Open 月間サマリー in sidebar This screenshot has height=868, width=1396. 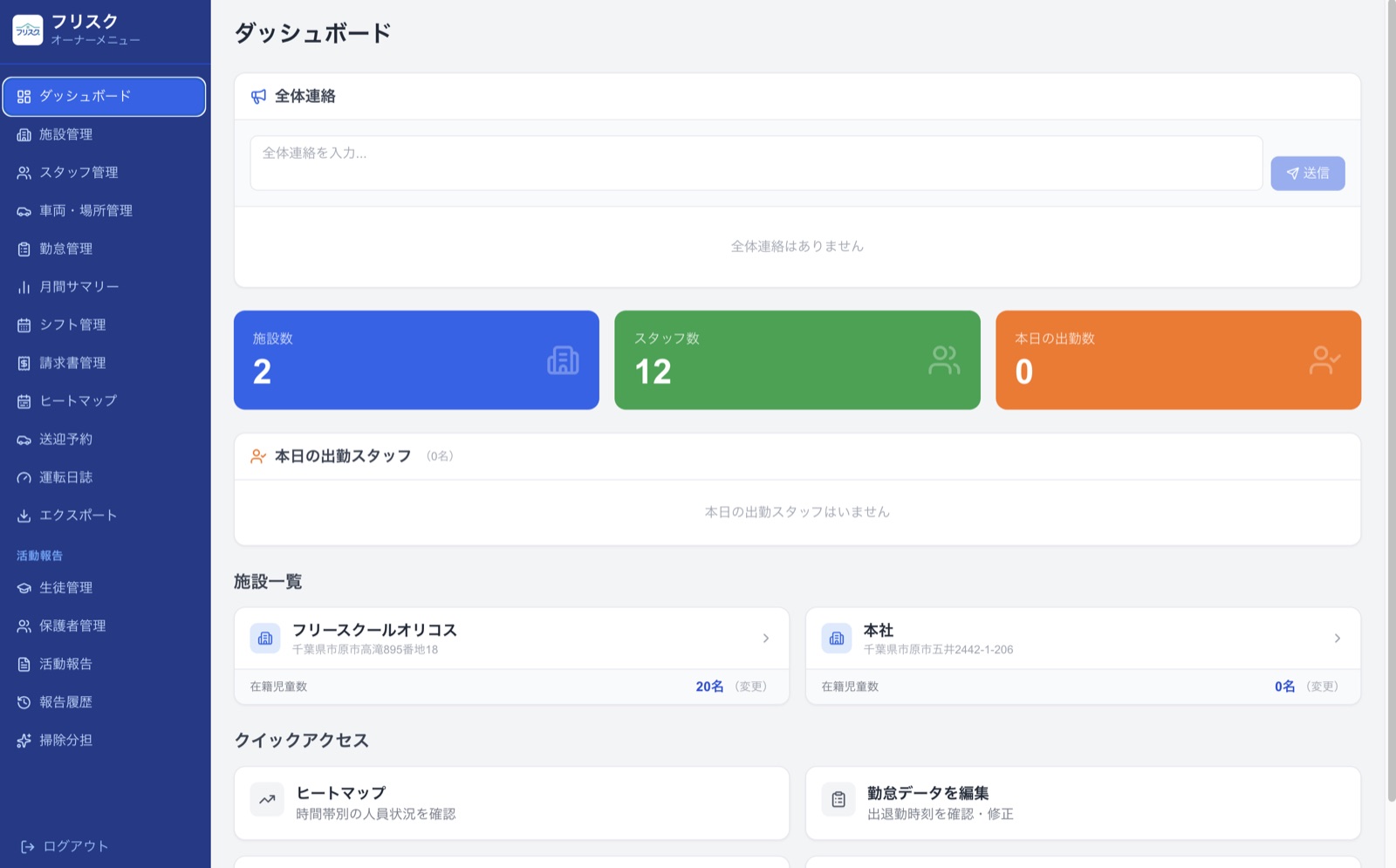[x=105, y=287]
